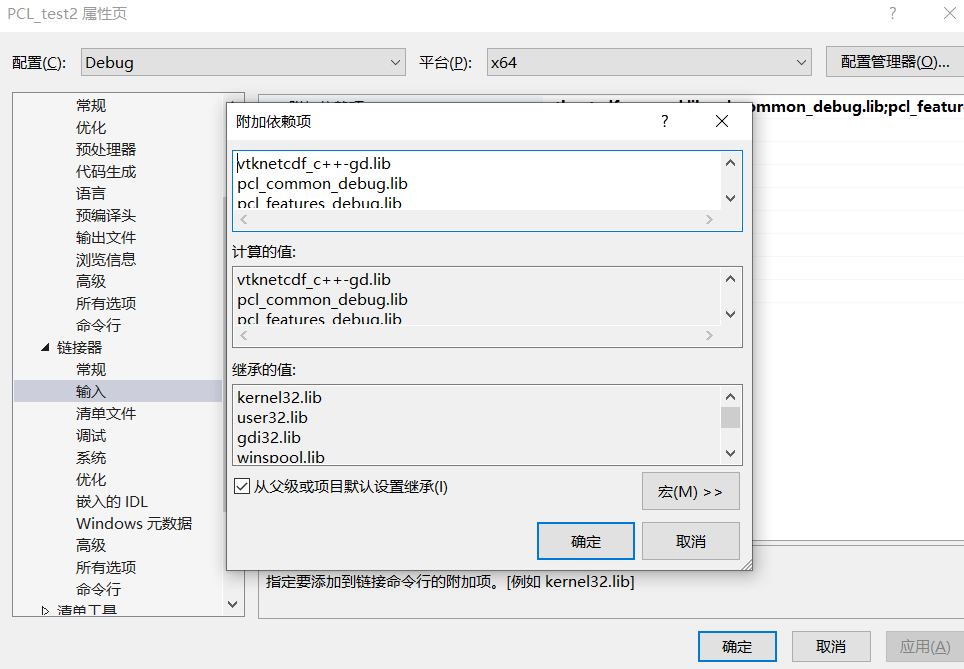964x669 pixels.
Task: Open the 平台 dropdown showing x64
Action: click(800, 61)
